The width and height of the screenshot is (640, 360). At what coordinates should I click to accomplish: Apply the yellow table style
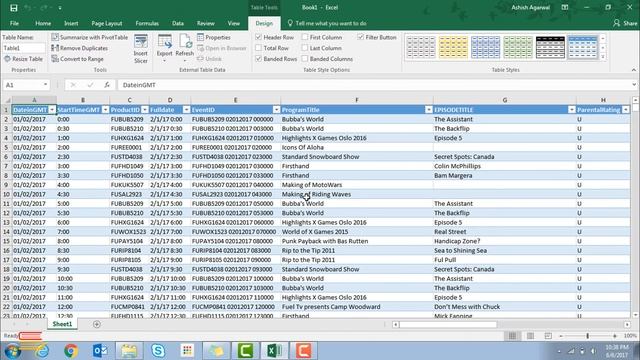pyautogui.click(x=453, y=47)
